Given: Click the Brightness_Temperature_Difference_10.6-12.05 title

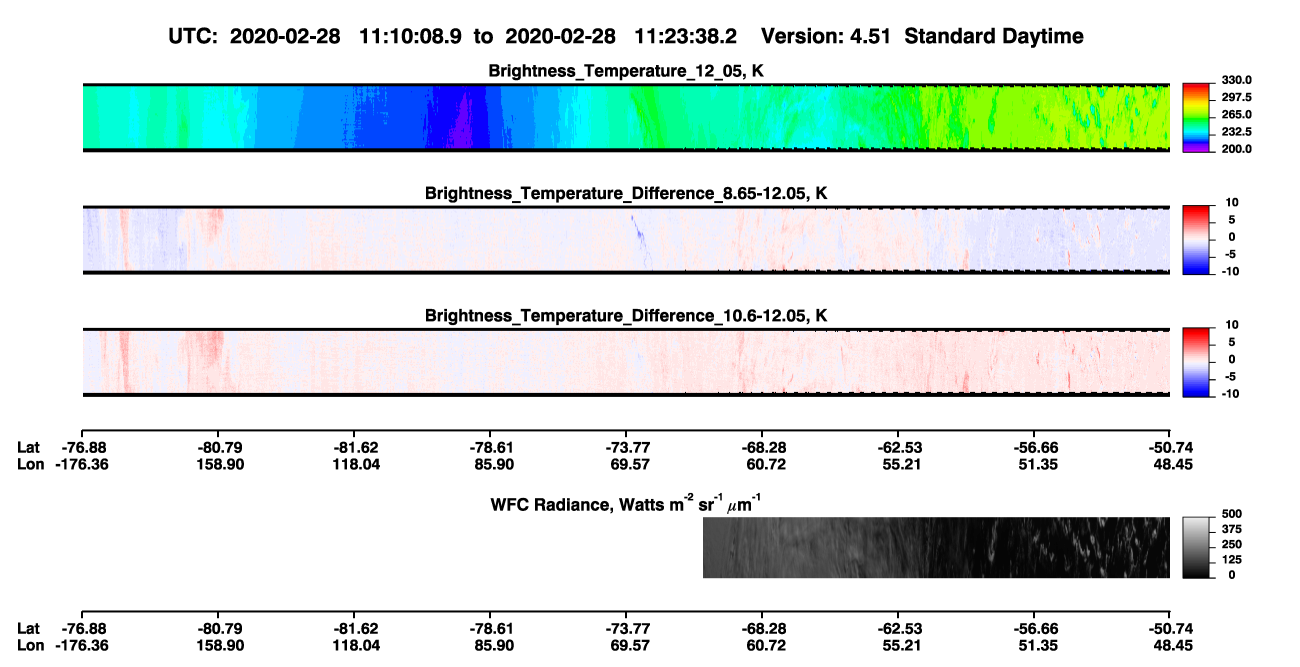Looking at the screenshot, I should (x=626, y=315).
